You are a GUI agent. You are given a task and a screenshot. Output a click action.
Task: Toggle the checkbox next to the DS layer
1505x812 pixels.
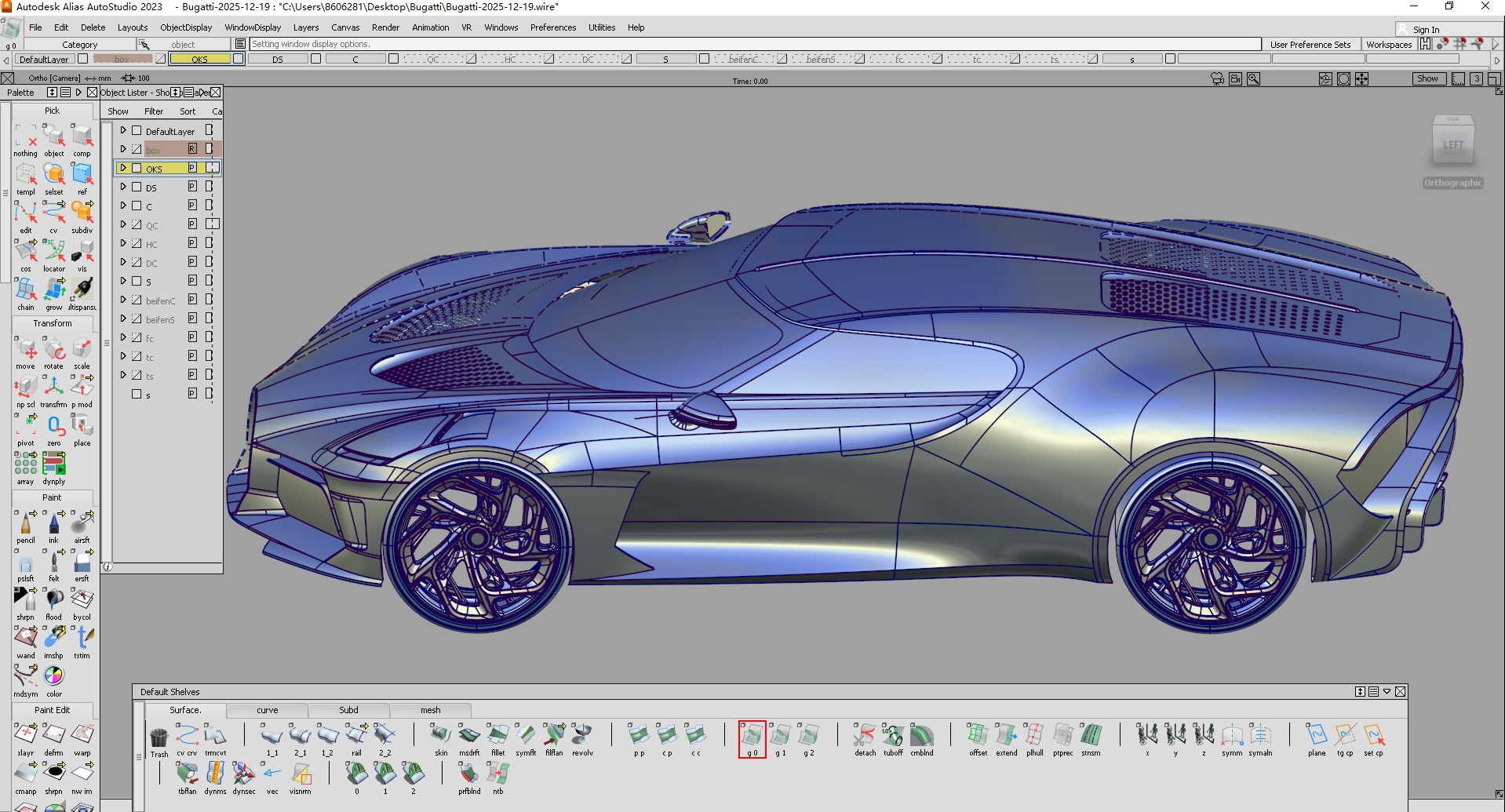tap(137, 187)
